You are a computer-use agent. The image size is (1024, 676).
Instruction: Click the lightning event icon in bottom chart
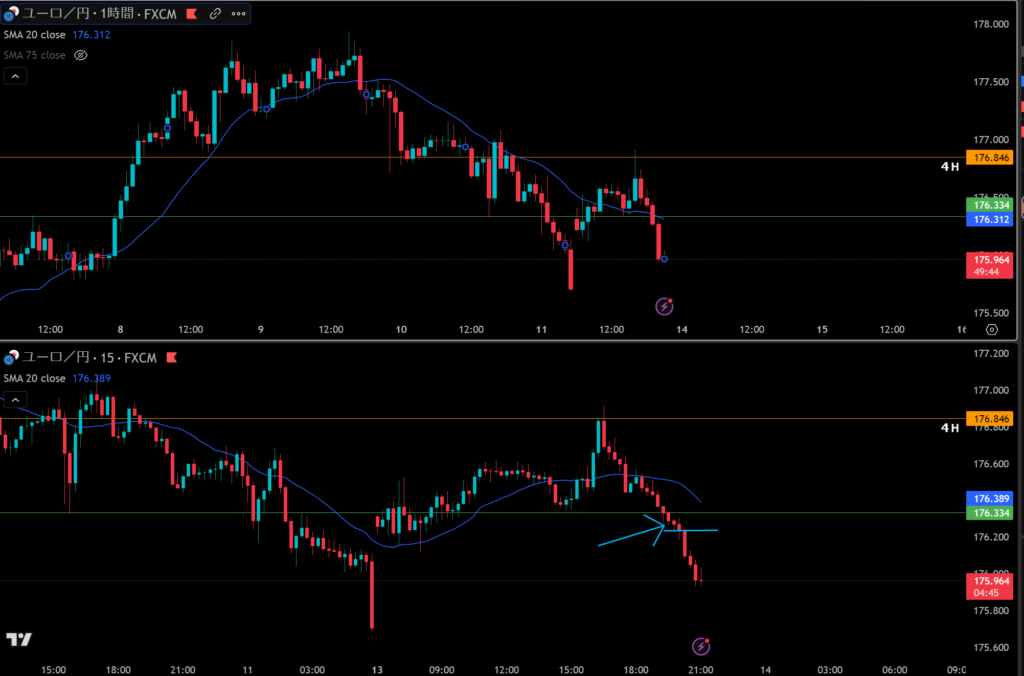tap(701, 648)
